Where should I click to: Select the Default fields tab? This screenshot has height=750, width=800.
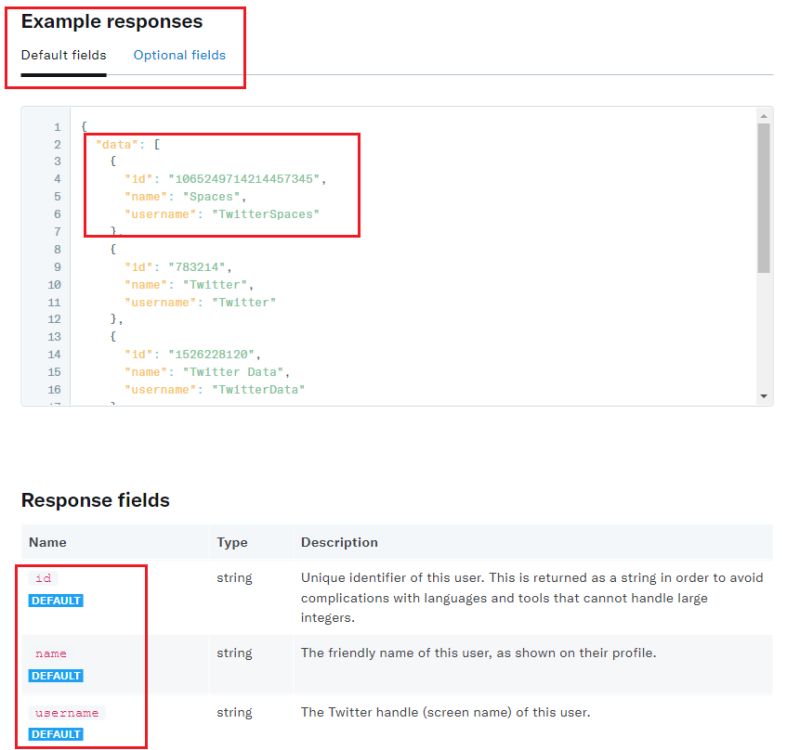(64, 55)
